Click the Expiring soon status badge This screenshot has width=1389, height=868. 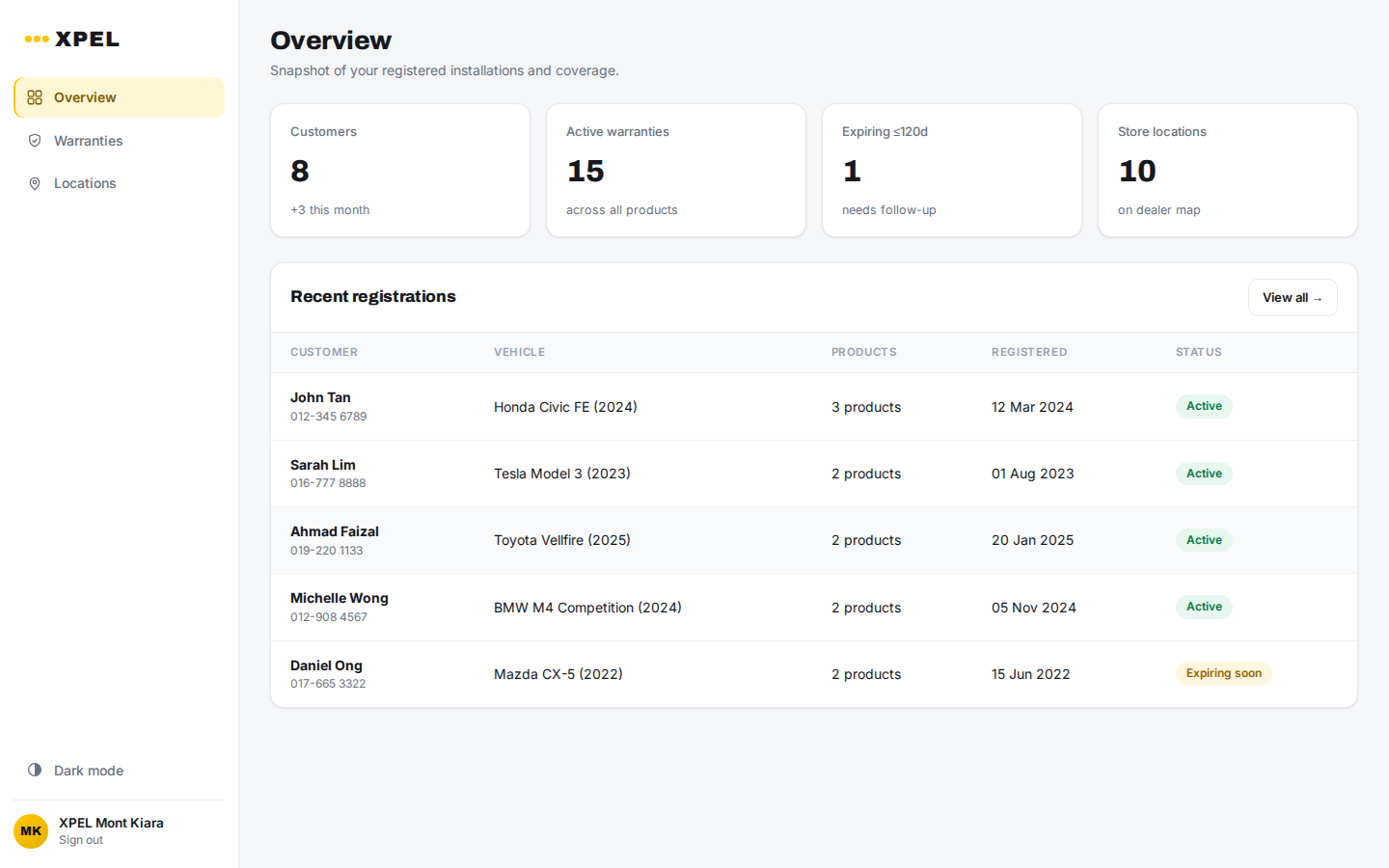coord(1224,673)
